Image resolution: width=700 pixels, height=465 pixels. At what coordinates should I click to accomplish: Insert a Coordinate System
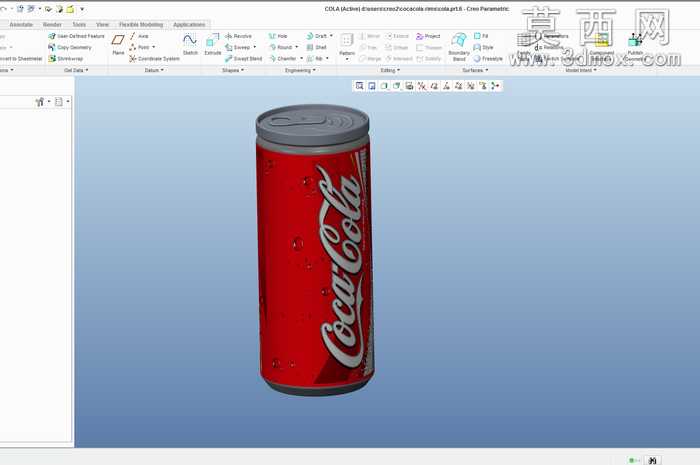click(154, 58)
